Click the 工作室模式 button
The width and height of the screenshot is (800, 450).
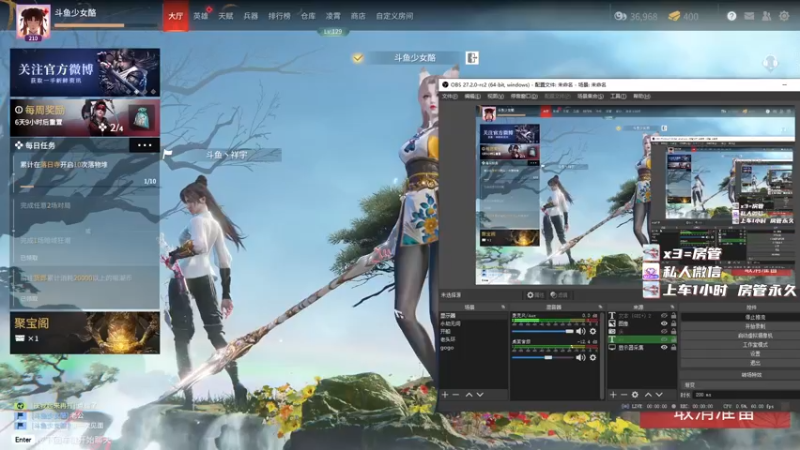[x=741, y=344]
